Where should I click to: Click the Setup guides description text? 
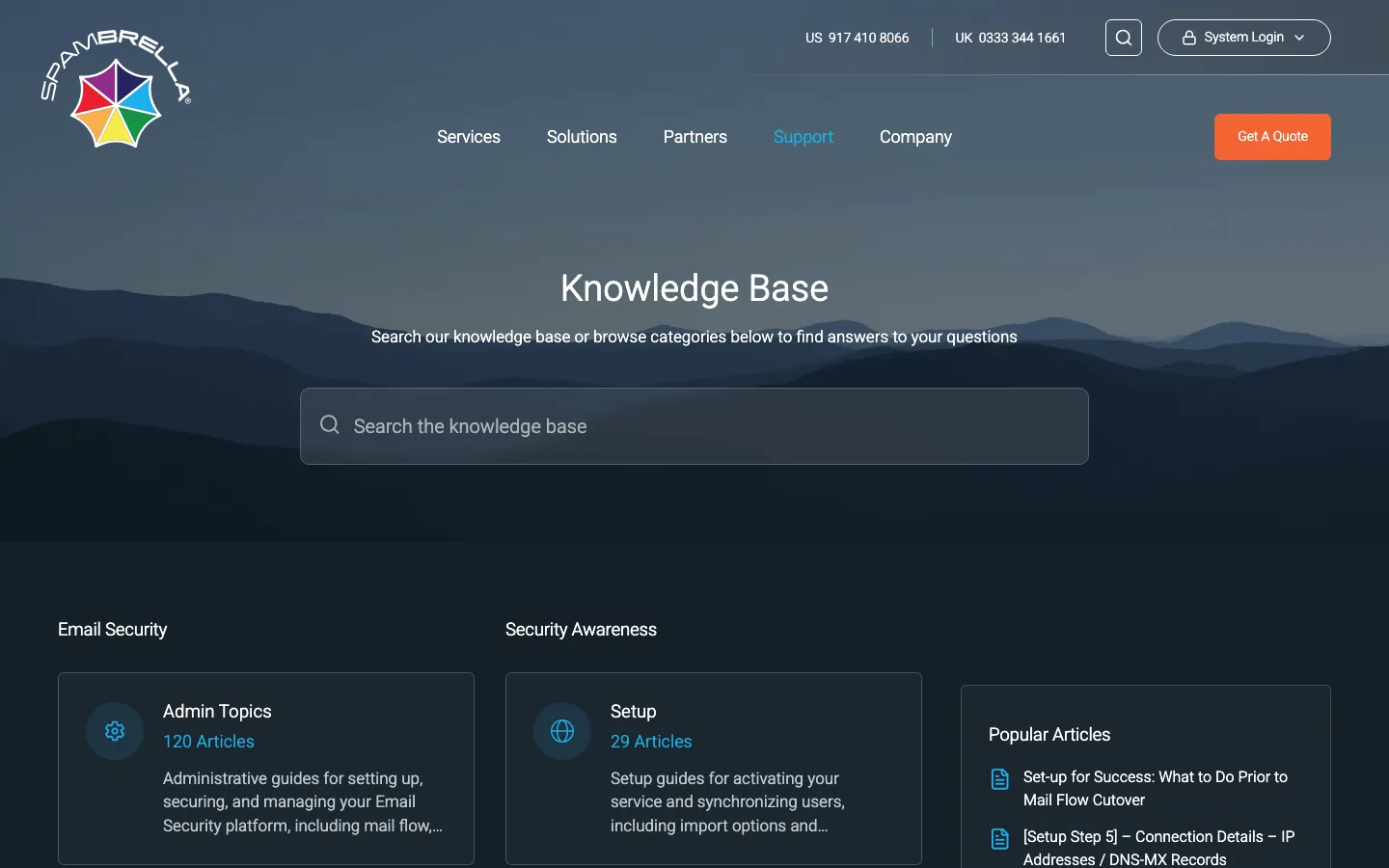click(x=727, y=801)
